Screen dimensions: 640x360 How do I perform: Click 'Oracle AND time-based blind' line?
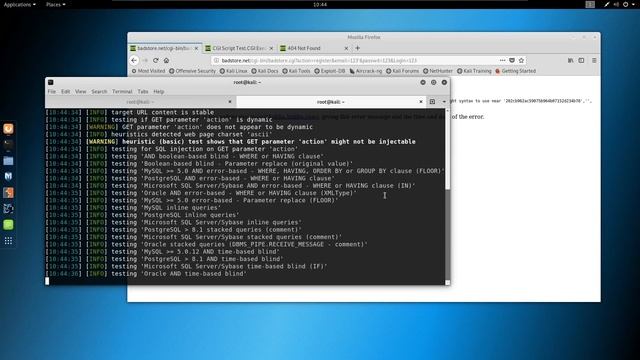(x=146, y=274)
